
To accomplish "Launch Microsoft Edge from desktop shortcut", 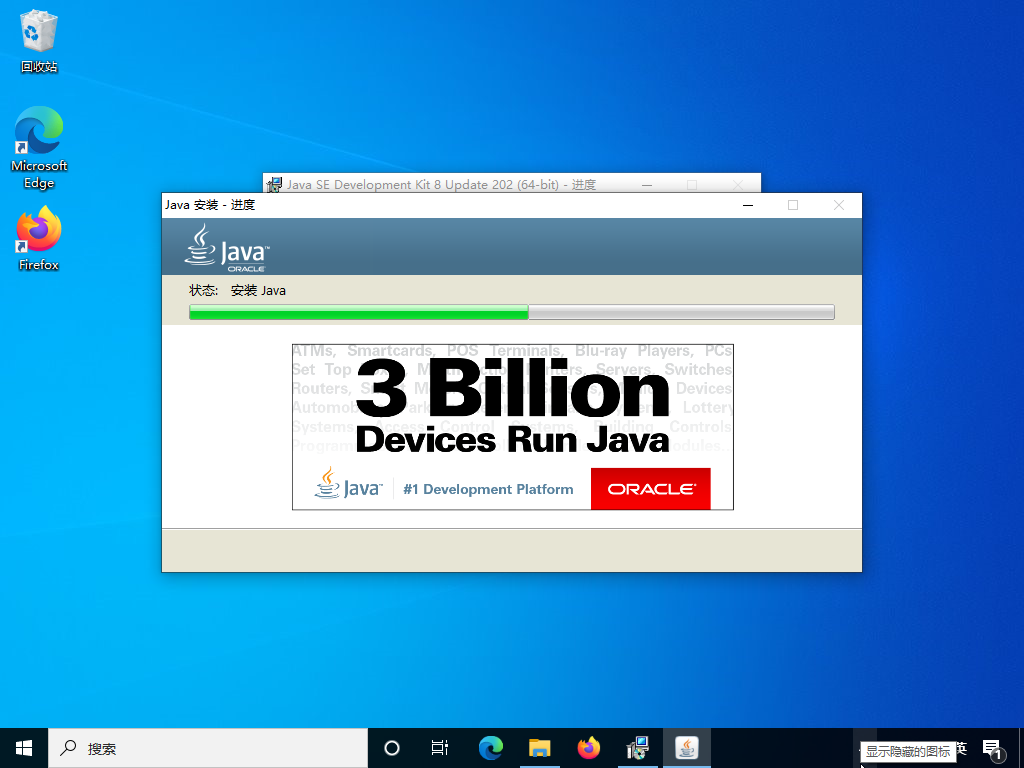I will pyautogui.click(x=39, y=148).
